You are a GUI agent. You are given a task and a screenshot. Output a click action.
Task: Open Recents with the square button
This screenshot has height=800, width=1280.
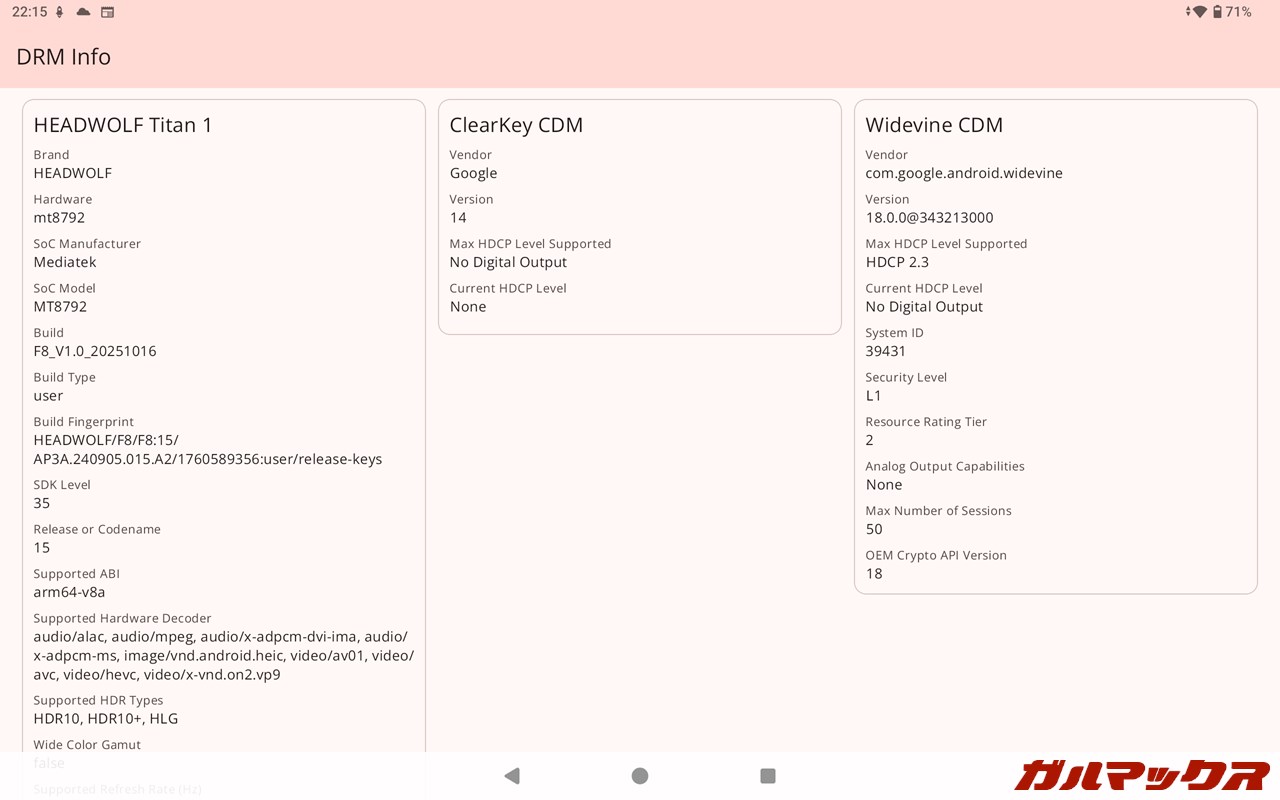768,776
